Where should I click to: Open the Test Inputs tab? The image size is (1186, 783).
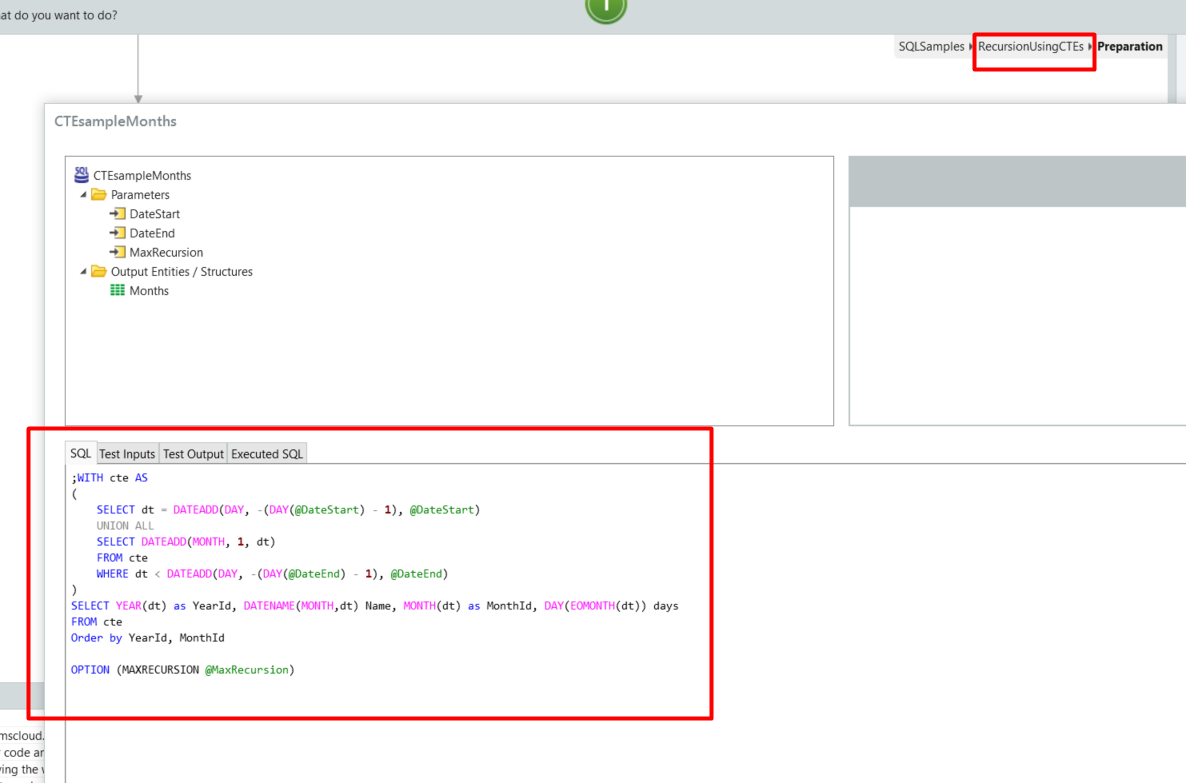127,454
